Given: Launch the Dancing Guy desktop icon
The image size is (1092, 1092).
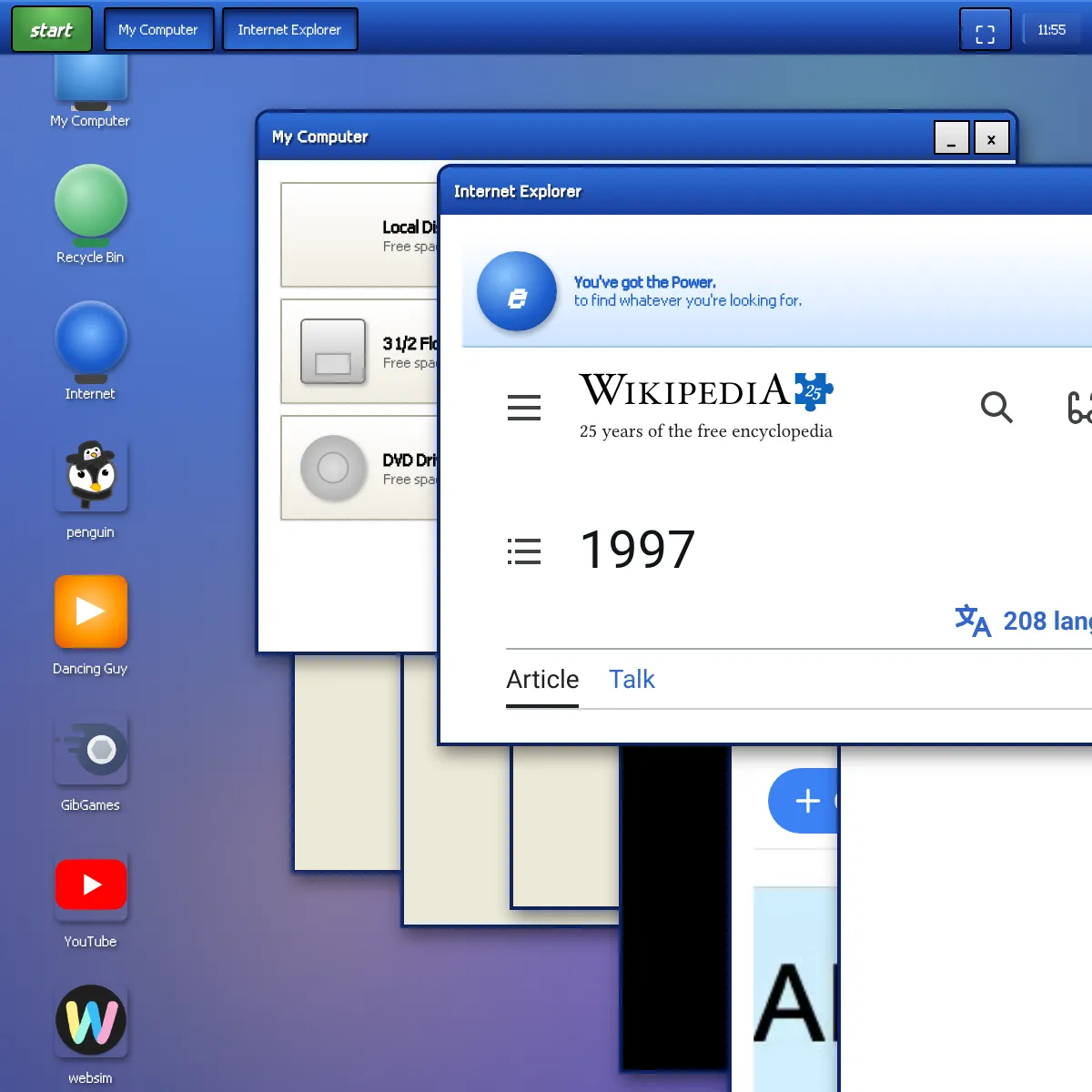Looking at the screenshot, I should click(90, 625).
